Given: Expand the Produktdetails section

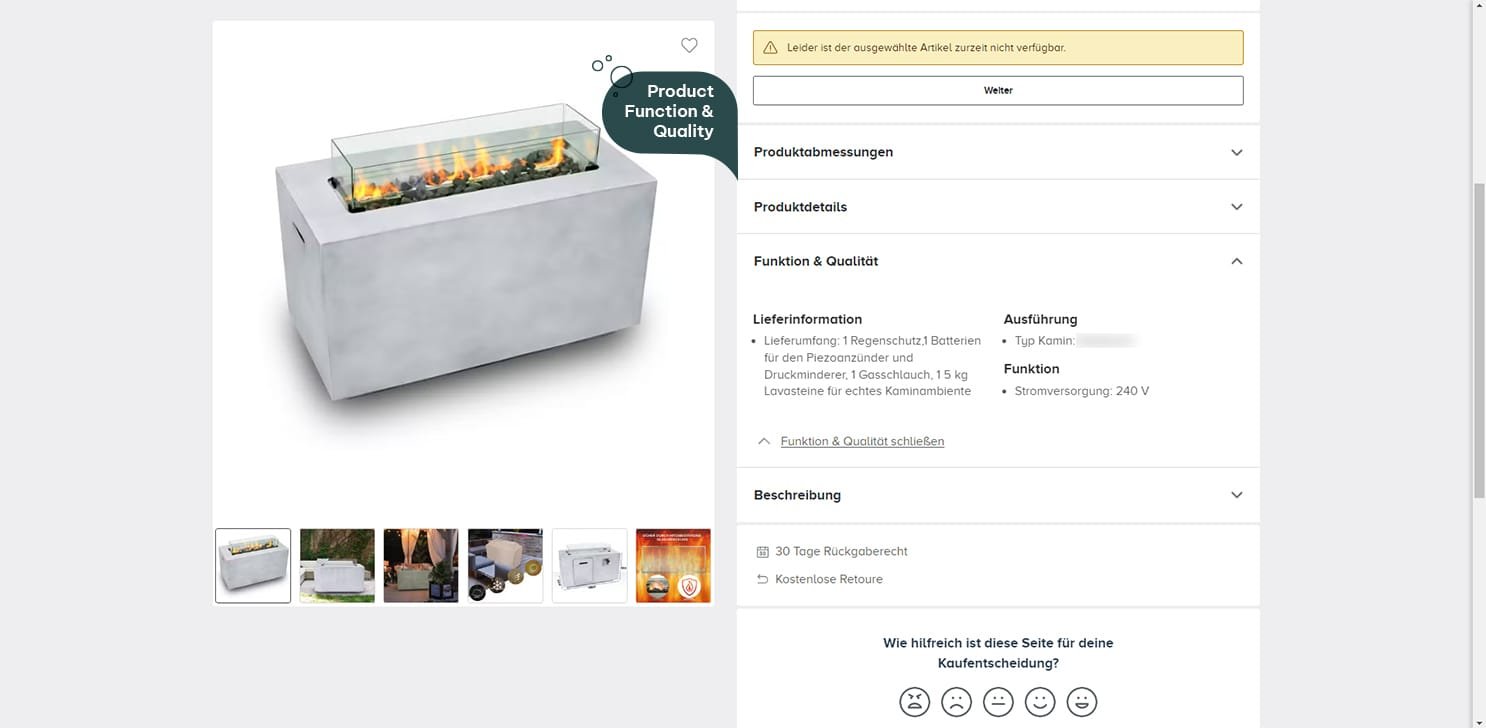Looking at the screenshot, I should click(x=998, y=207).
